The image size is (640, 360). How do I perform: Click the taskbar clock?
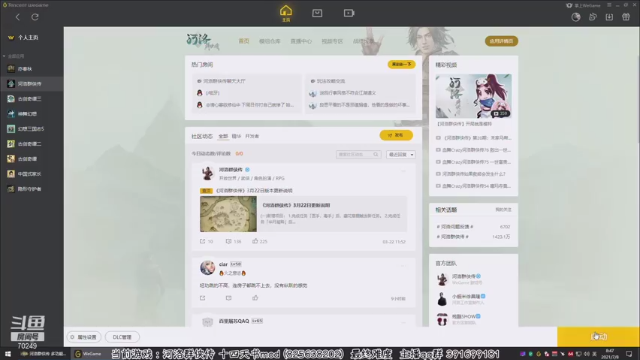click(x=610, y=354)
